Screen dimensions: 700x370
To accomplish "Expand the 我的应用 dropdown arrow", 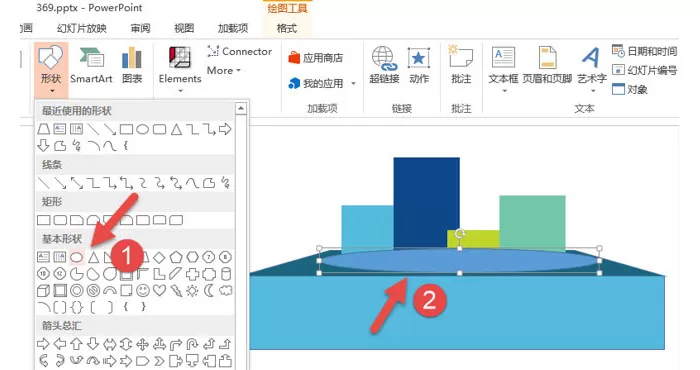I will (354, 83).
